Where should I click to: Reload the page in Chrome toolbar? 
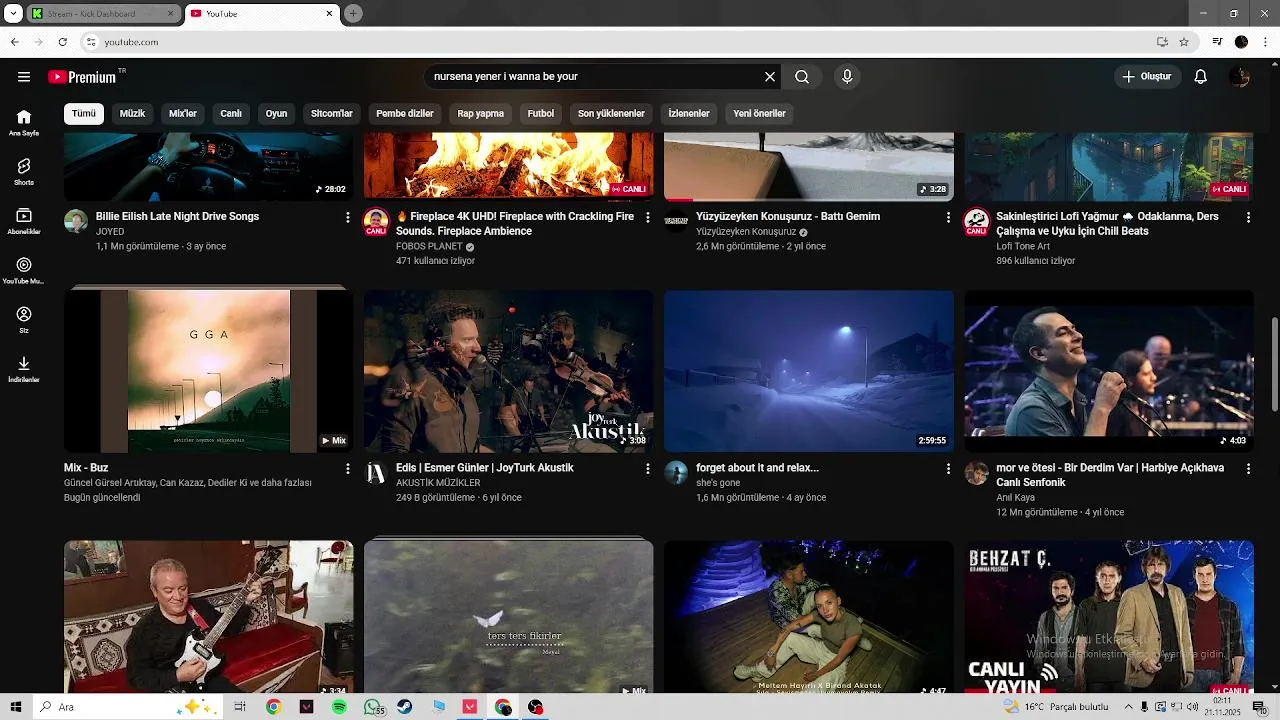(x=62, y=42)
